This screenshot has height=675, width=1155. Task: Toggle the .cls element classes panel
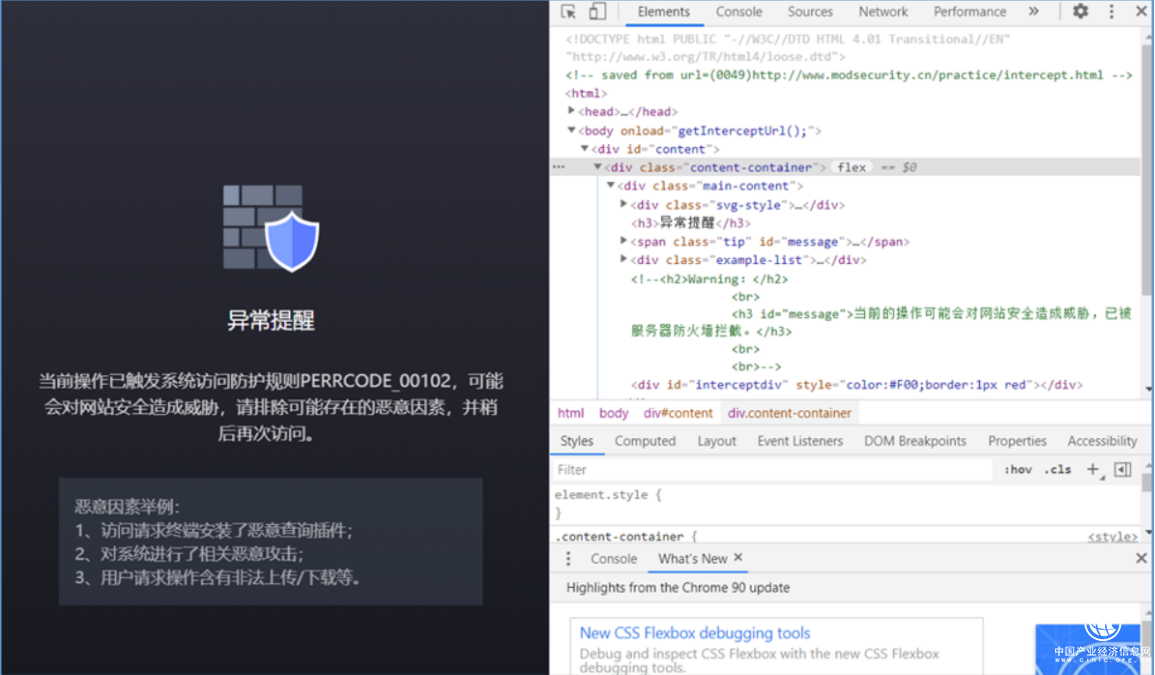1057,469
